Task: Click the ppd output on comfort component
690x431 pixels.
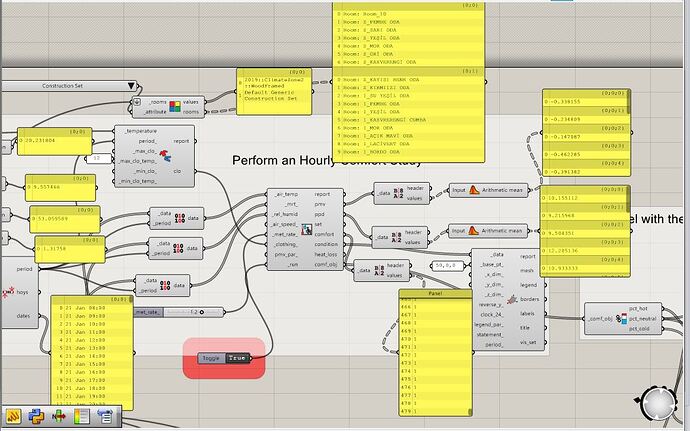Action: click(x=319, y=214)
